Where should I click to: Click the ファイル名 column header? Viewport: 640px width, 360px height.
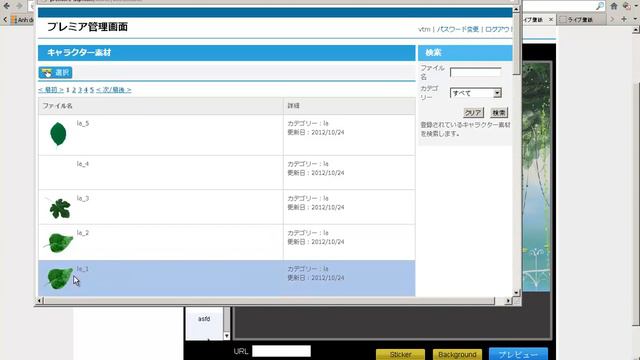[x=58, y=106]
